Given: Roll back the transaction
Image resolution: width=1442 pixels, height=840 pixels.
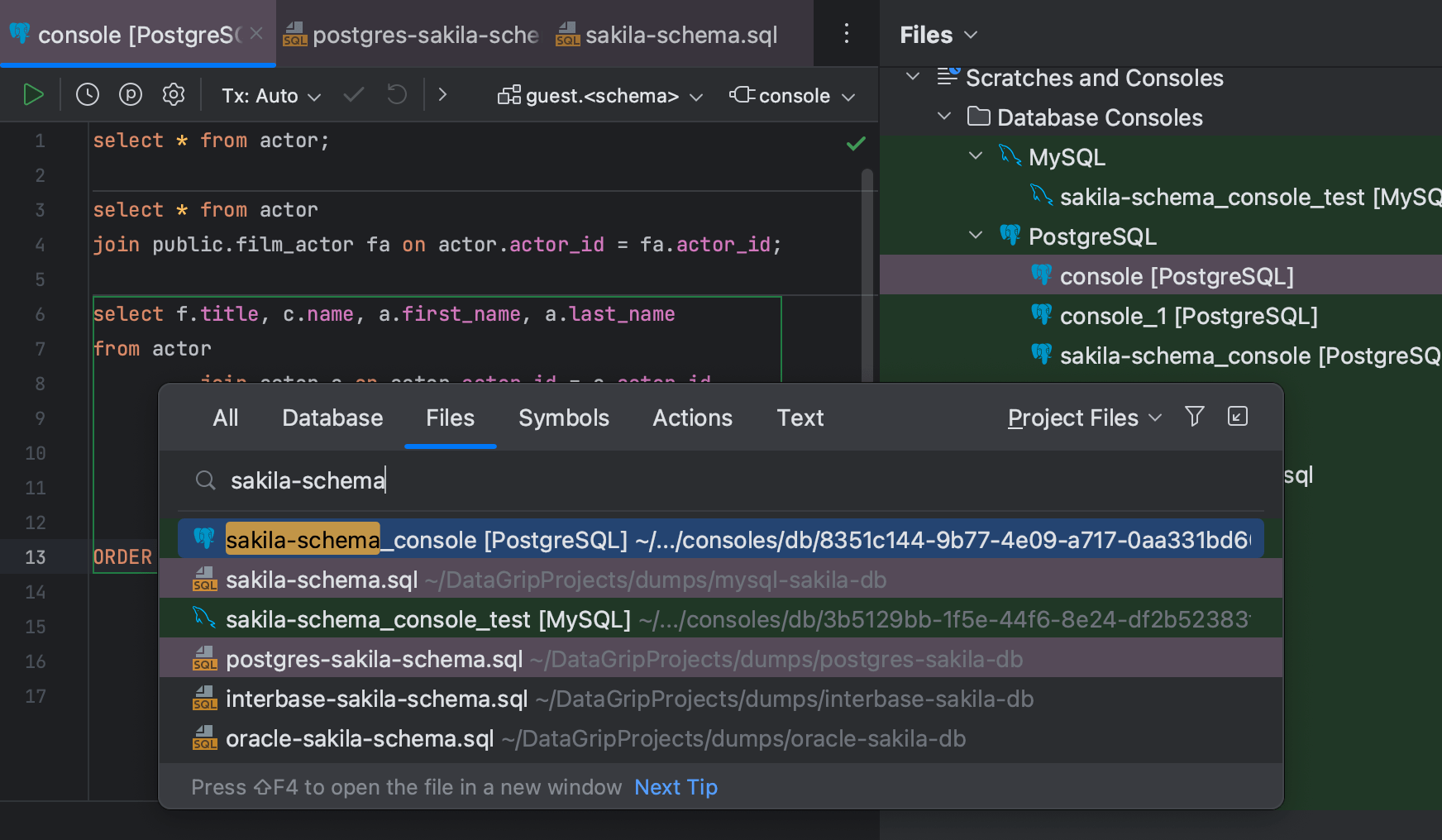Looking at the screenshot, I should 396,94.
